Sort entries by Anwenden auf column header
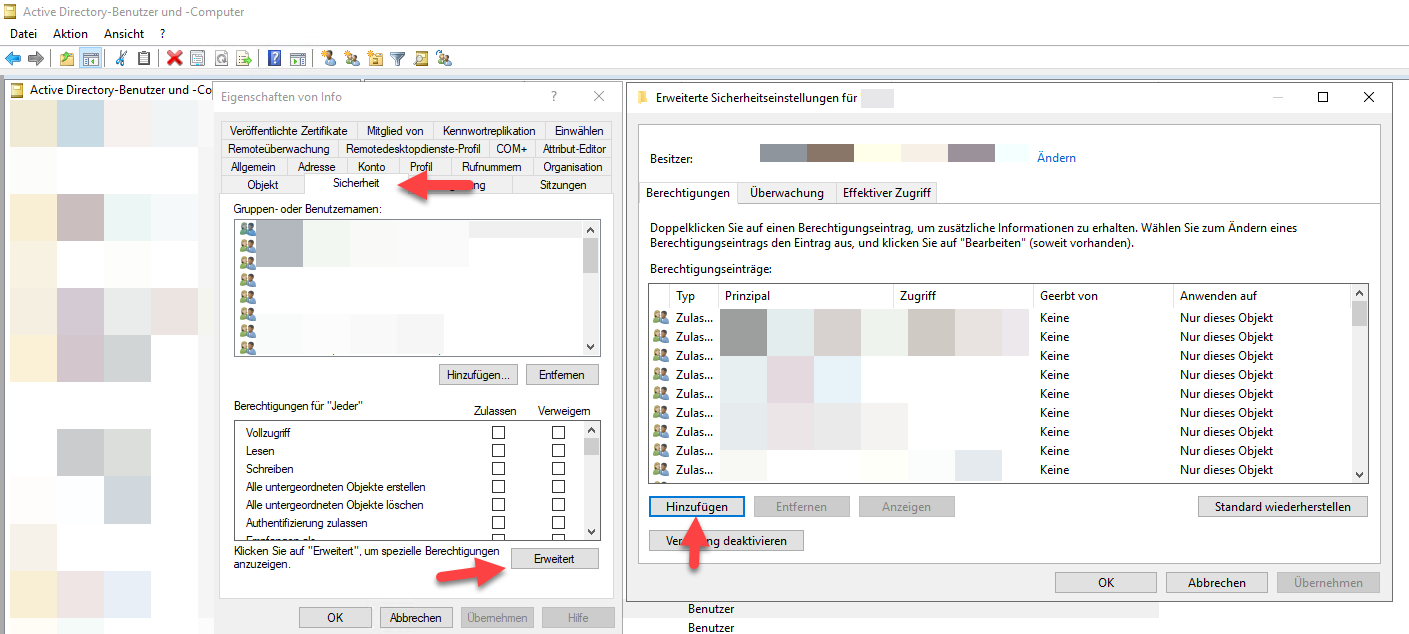 [x=1261, y=296]
